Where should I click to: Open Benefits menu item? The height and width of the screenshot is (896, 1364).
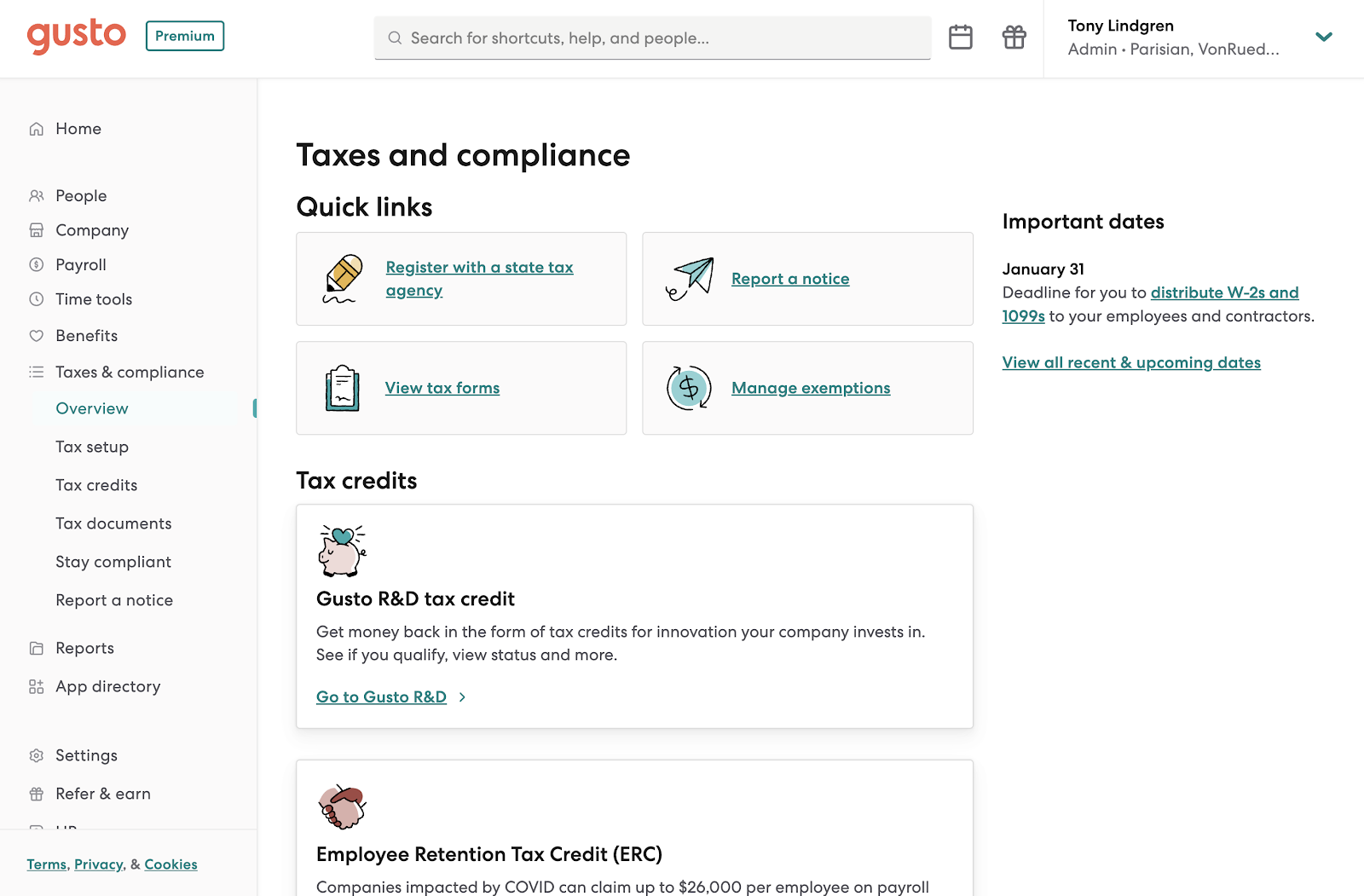click(x=86, y=336)
